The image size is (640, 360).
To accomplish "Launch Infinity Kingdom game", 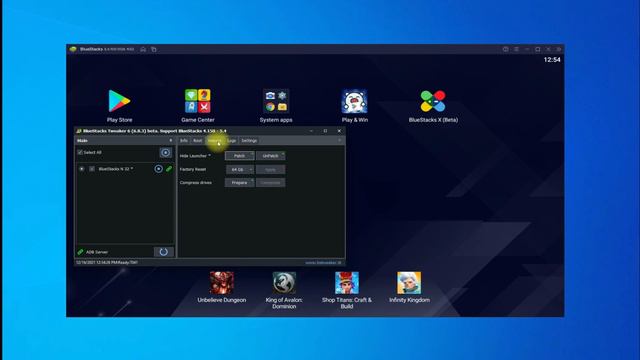I will [409, 282].
